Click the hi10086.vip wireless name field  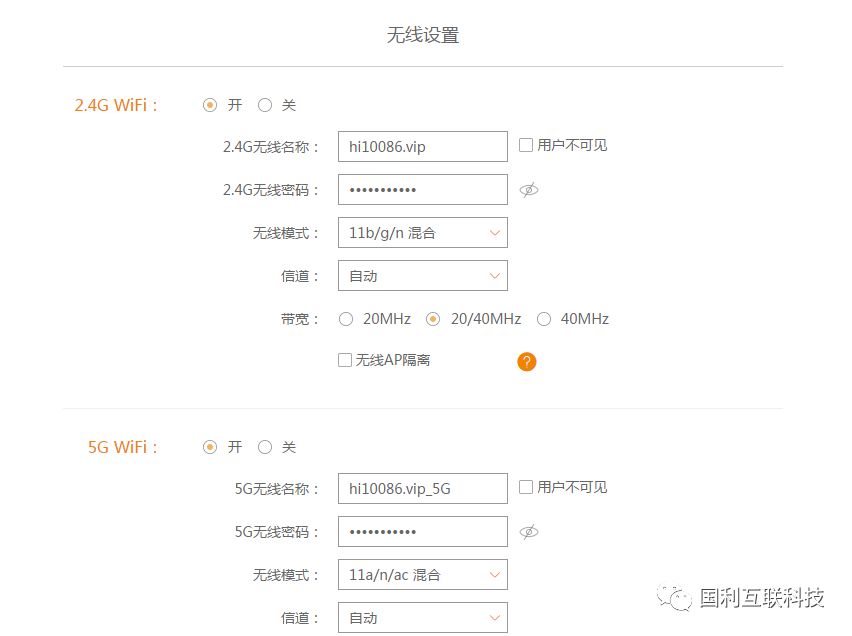point(420,145)
